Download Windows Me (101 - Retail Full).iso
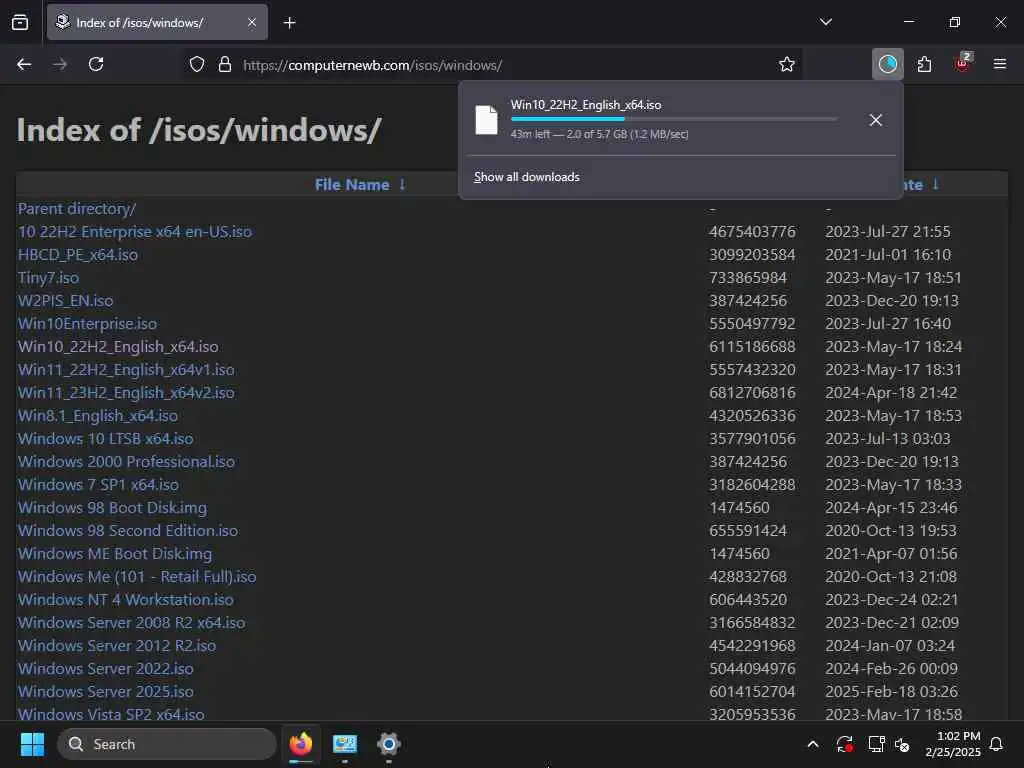Screen dimensions: 1024x768 (137, 577)
